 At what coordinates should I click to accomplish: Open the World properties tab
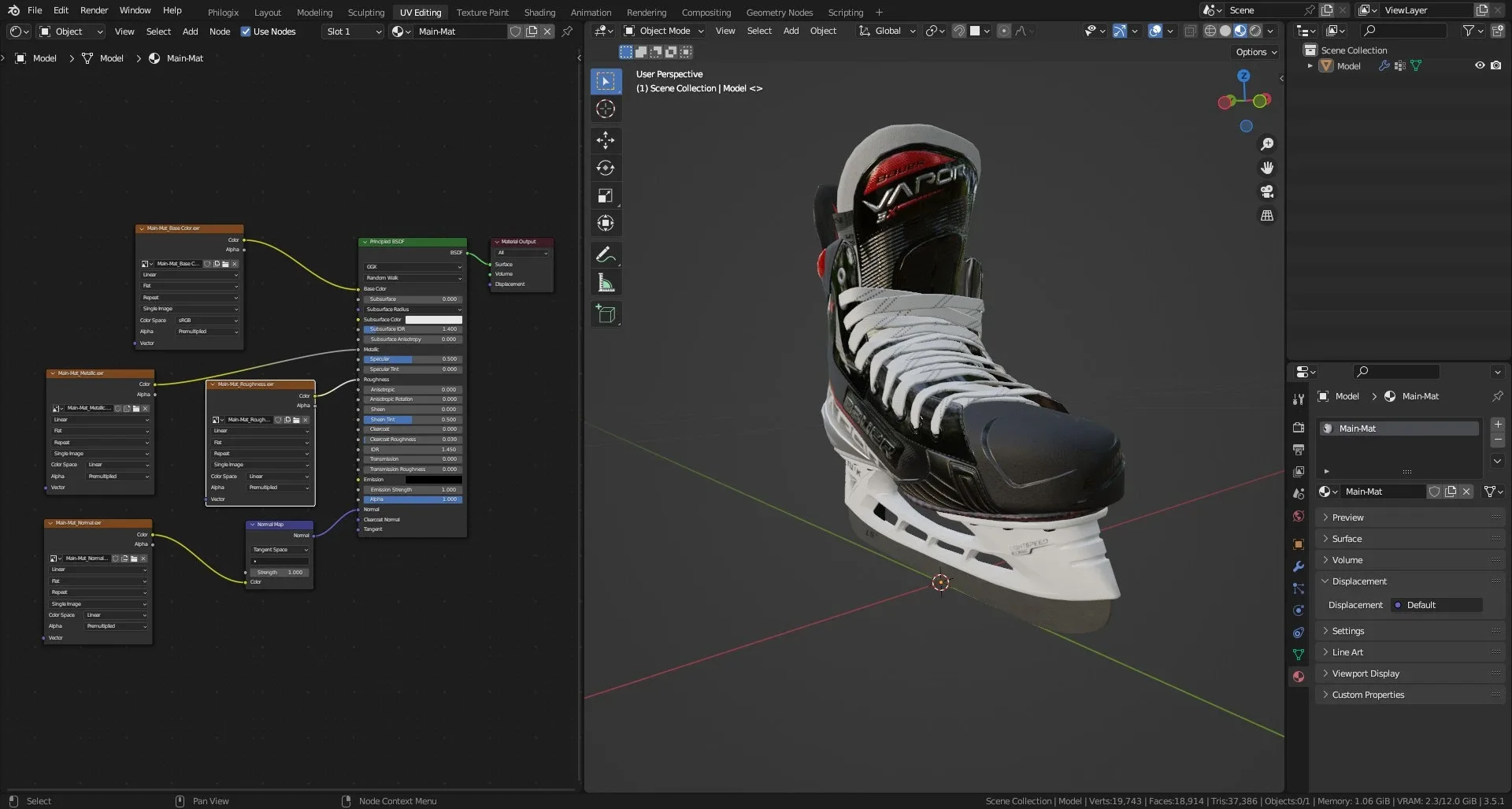coord(1299,516)
